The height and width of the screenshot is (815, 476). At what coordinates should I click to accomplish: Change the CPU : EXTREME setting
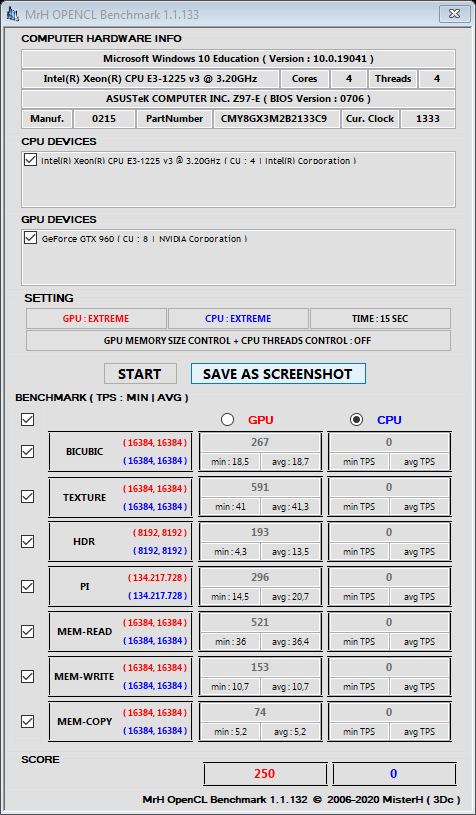[238, 319]
